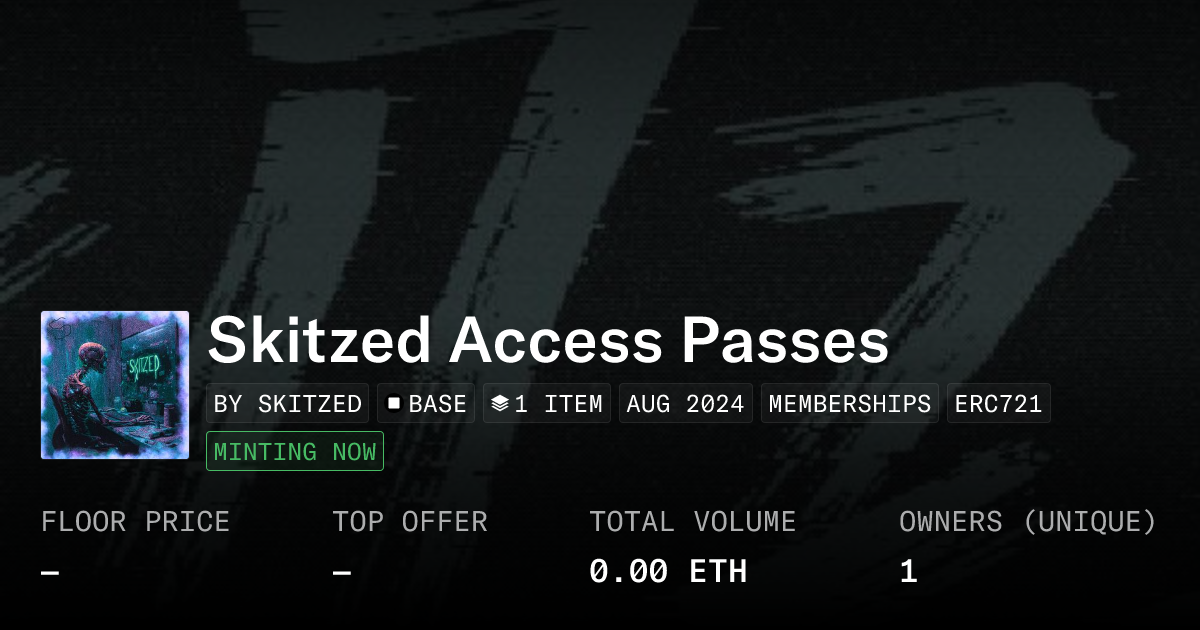The image size is (1200, 630).
Task: Click the stacked layers item icon
Action: pyautogui.click(x=500, y=404)
